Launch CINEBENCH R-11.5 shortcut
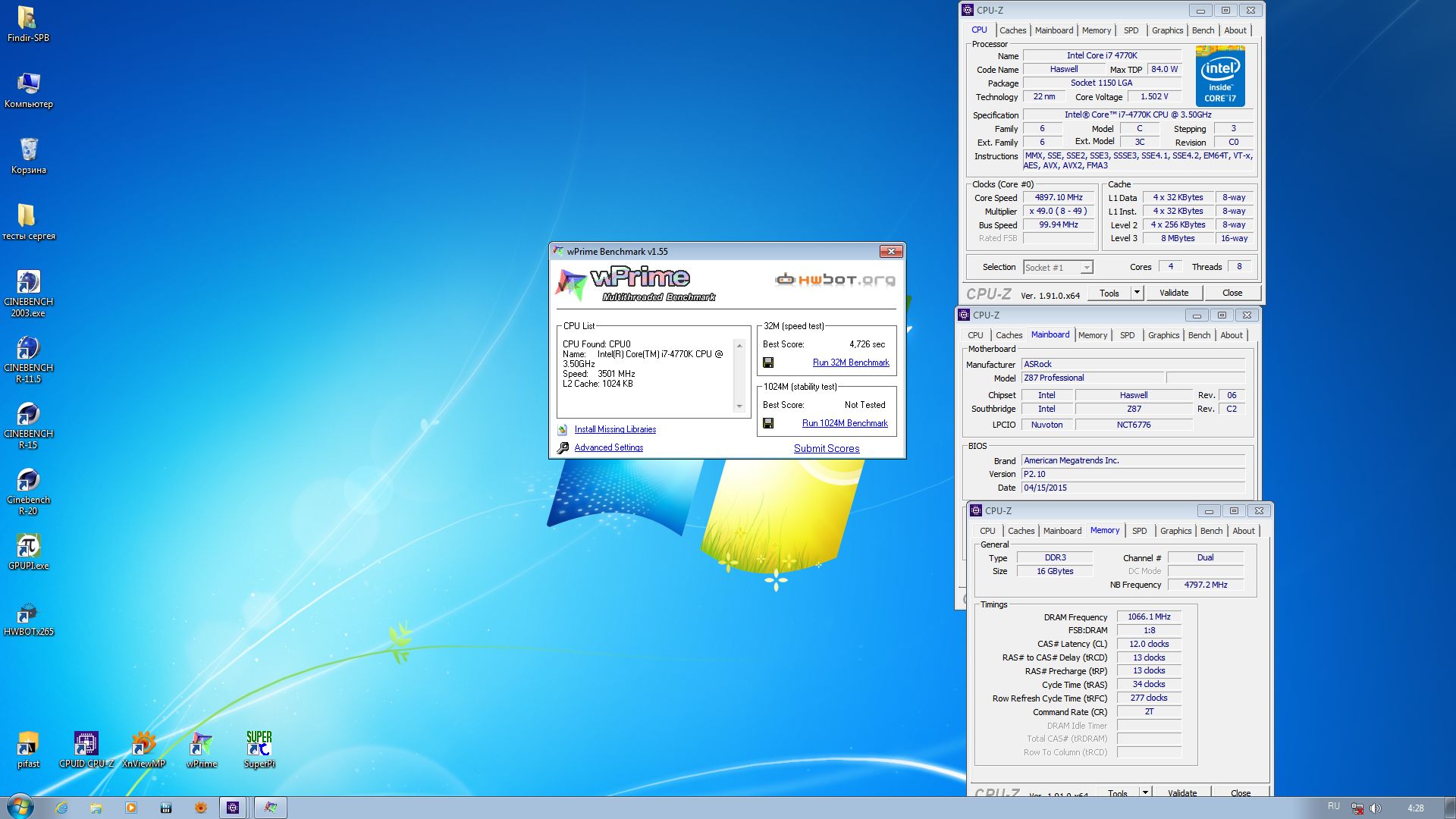This screenshot has width=1456, height=819. point(28,359)
